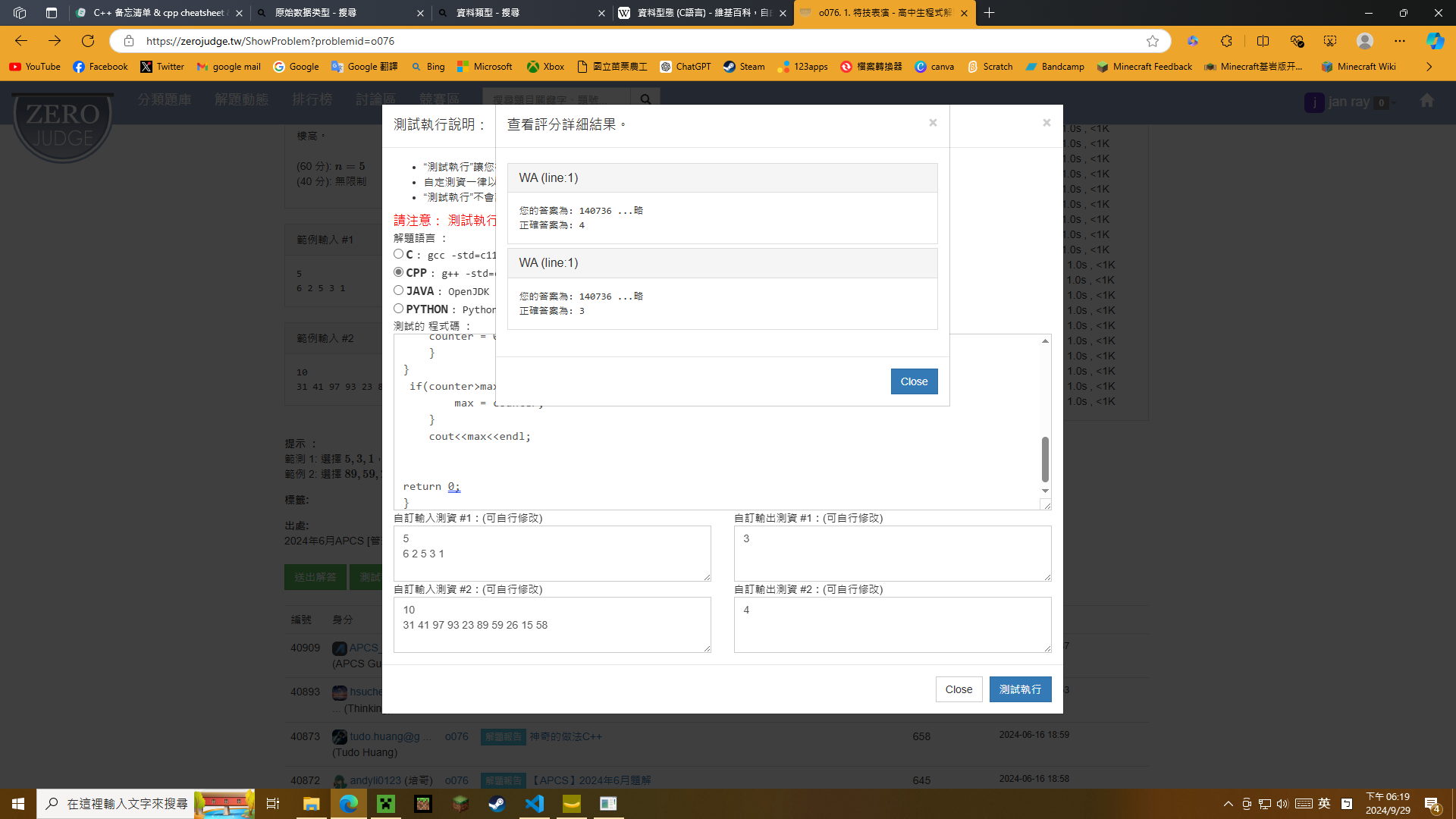
Task: Refresh the page with reload icon
Action: coord(88,41)
